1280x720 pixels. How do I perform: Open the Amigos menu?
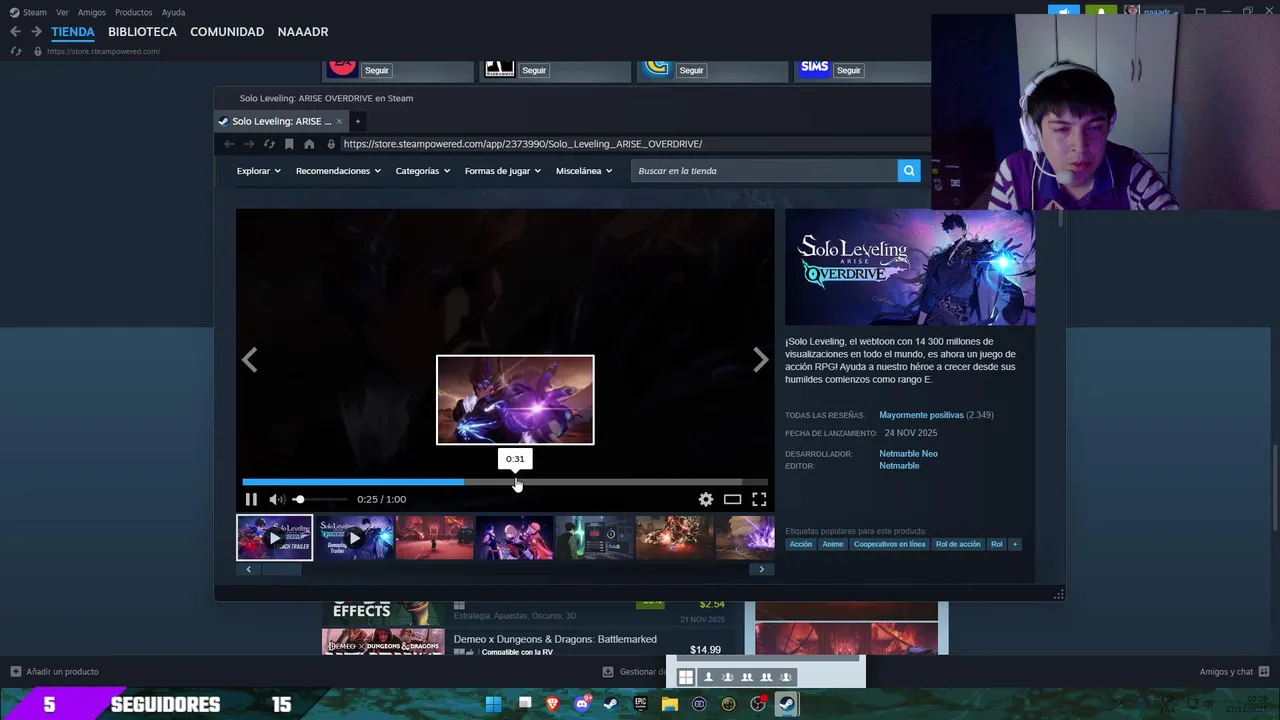click(91, 12)
